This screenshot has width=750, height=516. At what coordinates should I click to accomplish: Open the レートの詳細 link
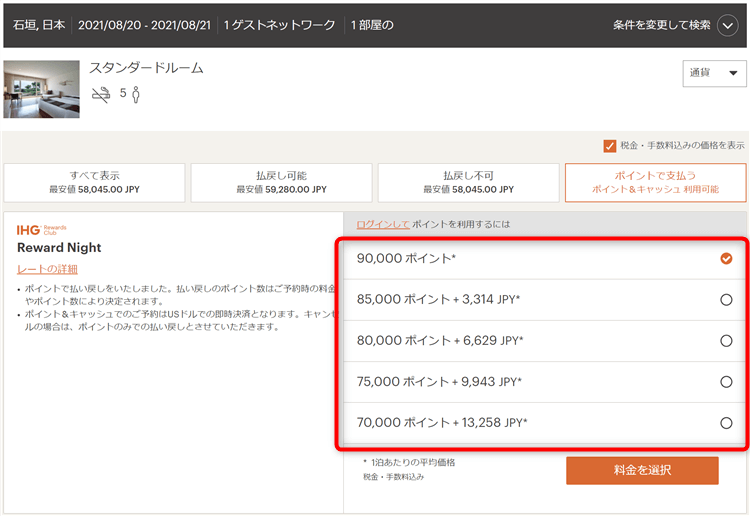(x=47, y=269)
